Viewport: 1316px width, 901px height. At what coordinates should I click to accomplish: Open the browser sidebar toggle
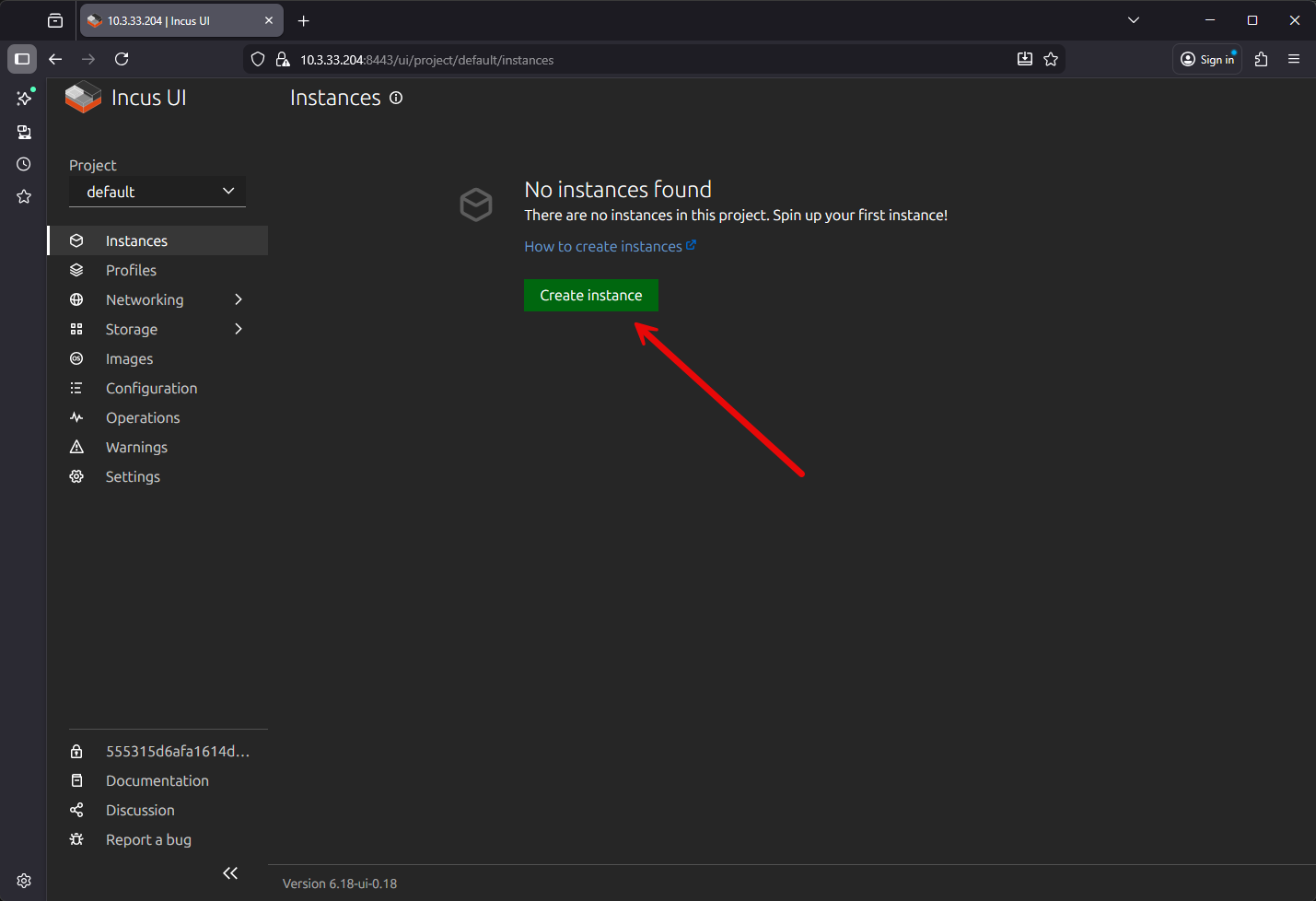22,59
